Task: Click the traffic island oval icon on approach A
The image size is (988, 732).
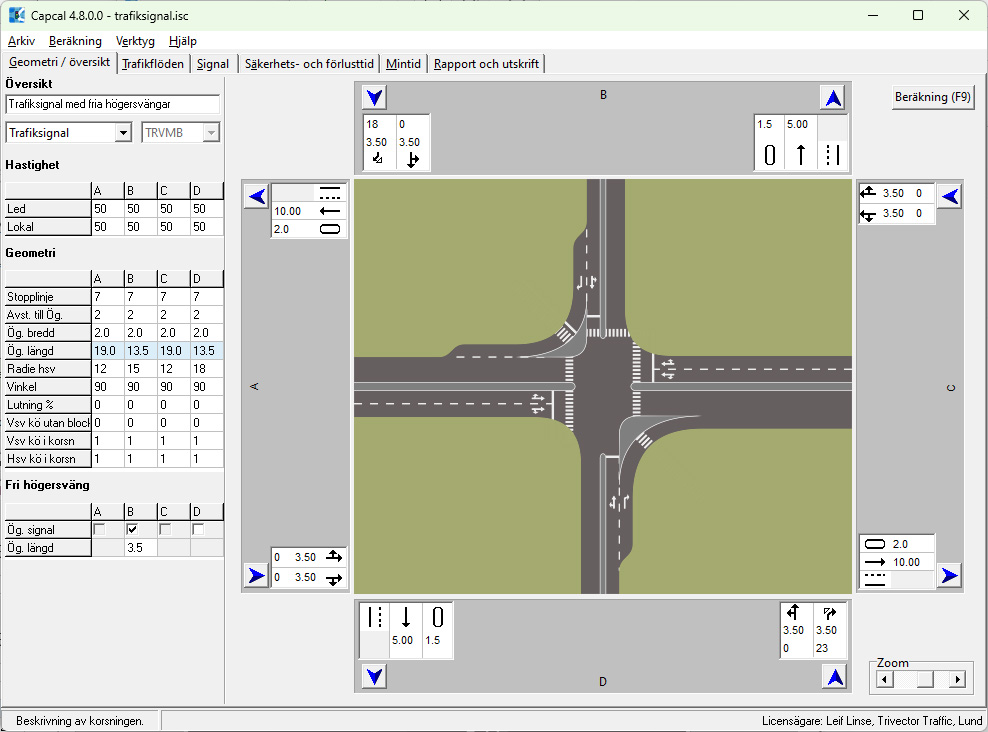Action: pos(329,229)
